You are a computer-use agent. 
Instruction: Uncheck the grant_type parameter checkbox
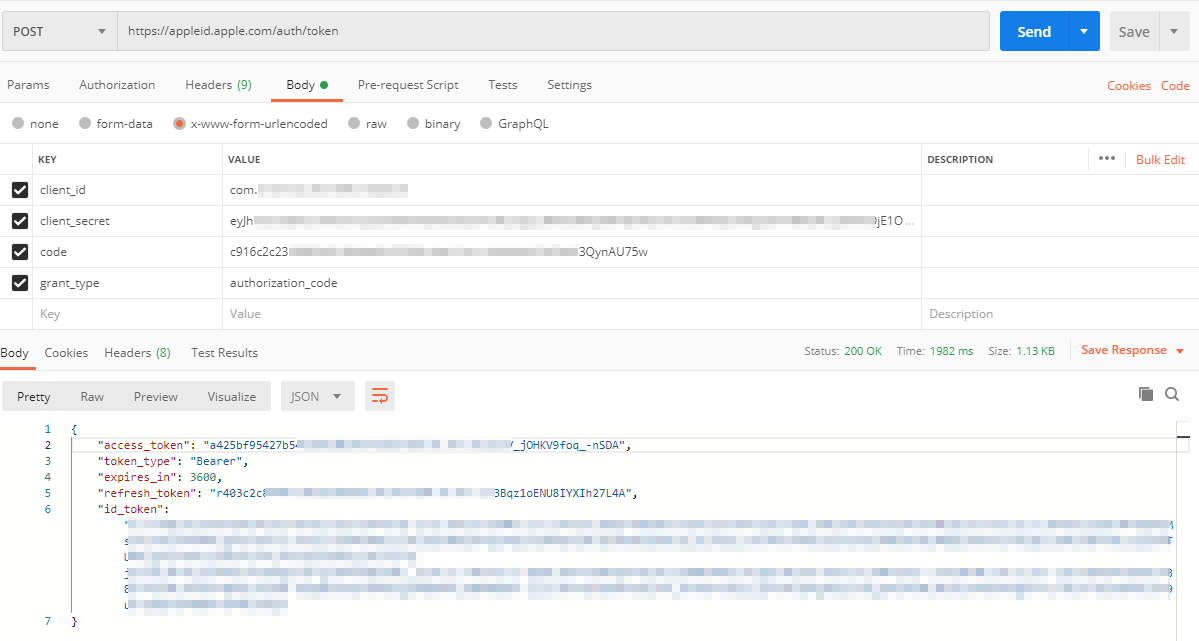[x=20, y=283]
